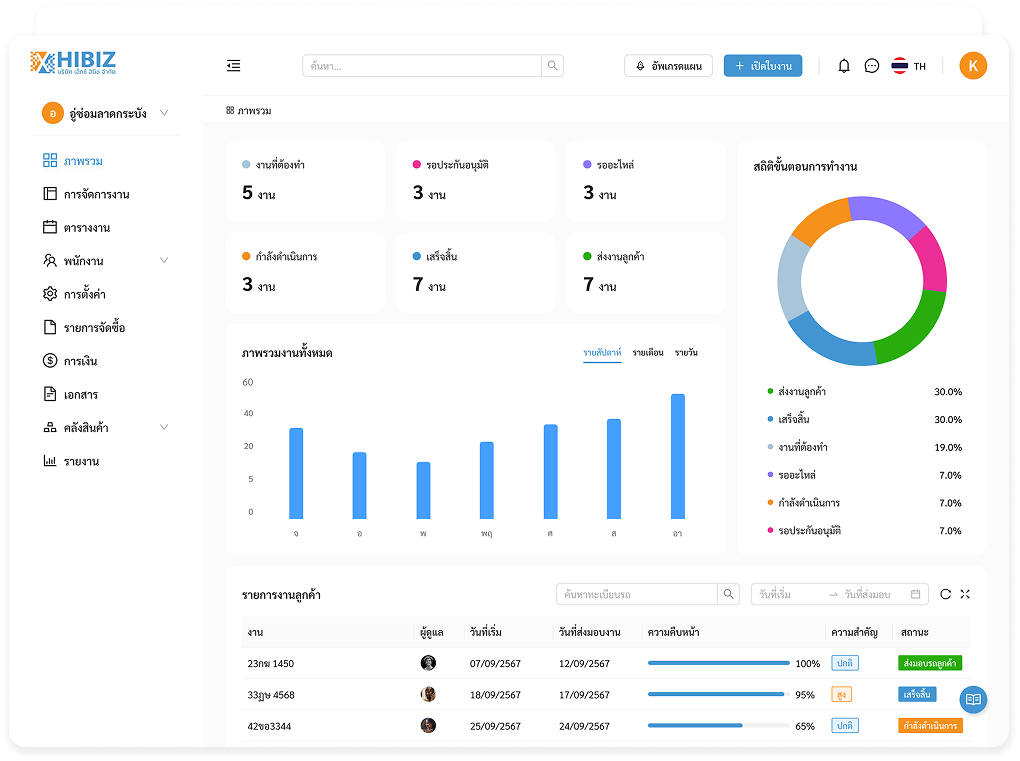The width and height of the screenshot is (1020, 761).
Task: Click the refresh icon in customer jobs list
Action: [x=946, y=594]
